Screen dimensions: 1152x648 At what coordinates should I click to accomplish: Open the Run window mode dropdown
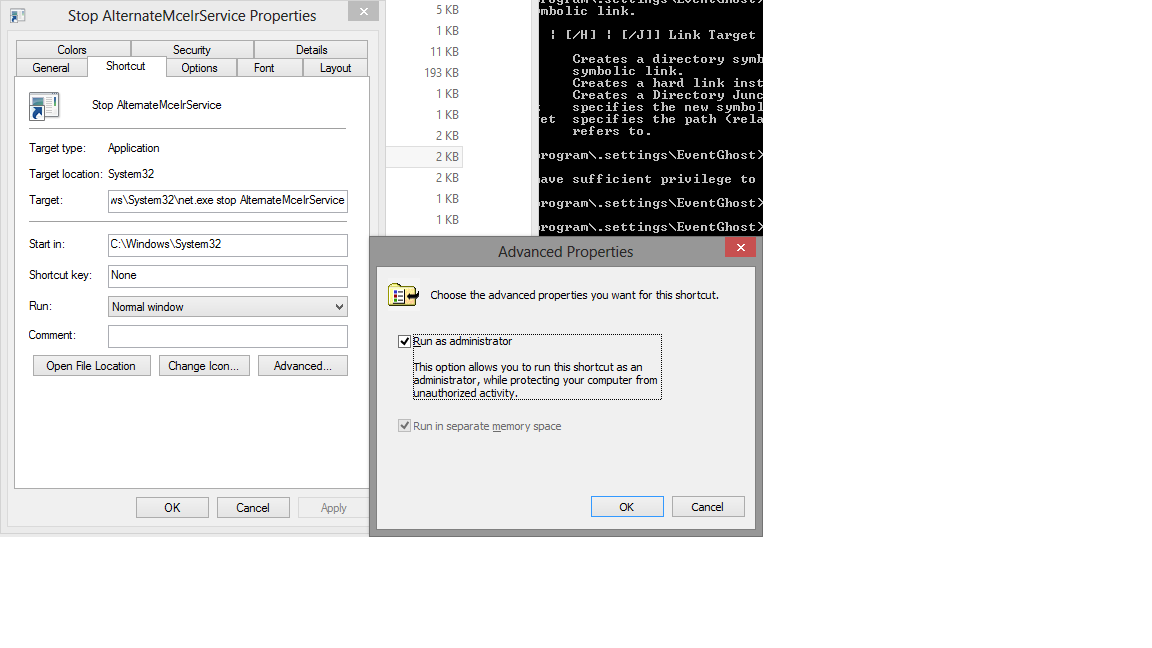pyautogui.click(x=228, y=306)
